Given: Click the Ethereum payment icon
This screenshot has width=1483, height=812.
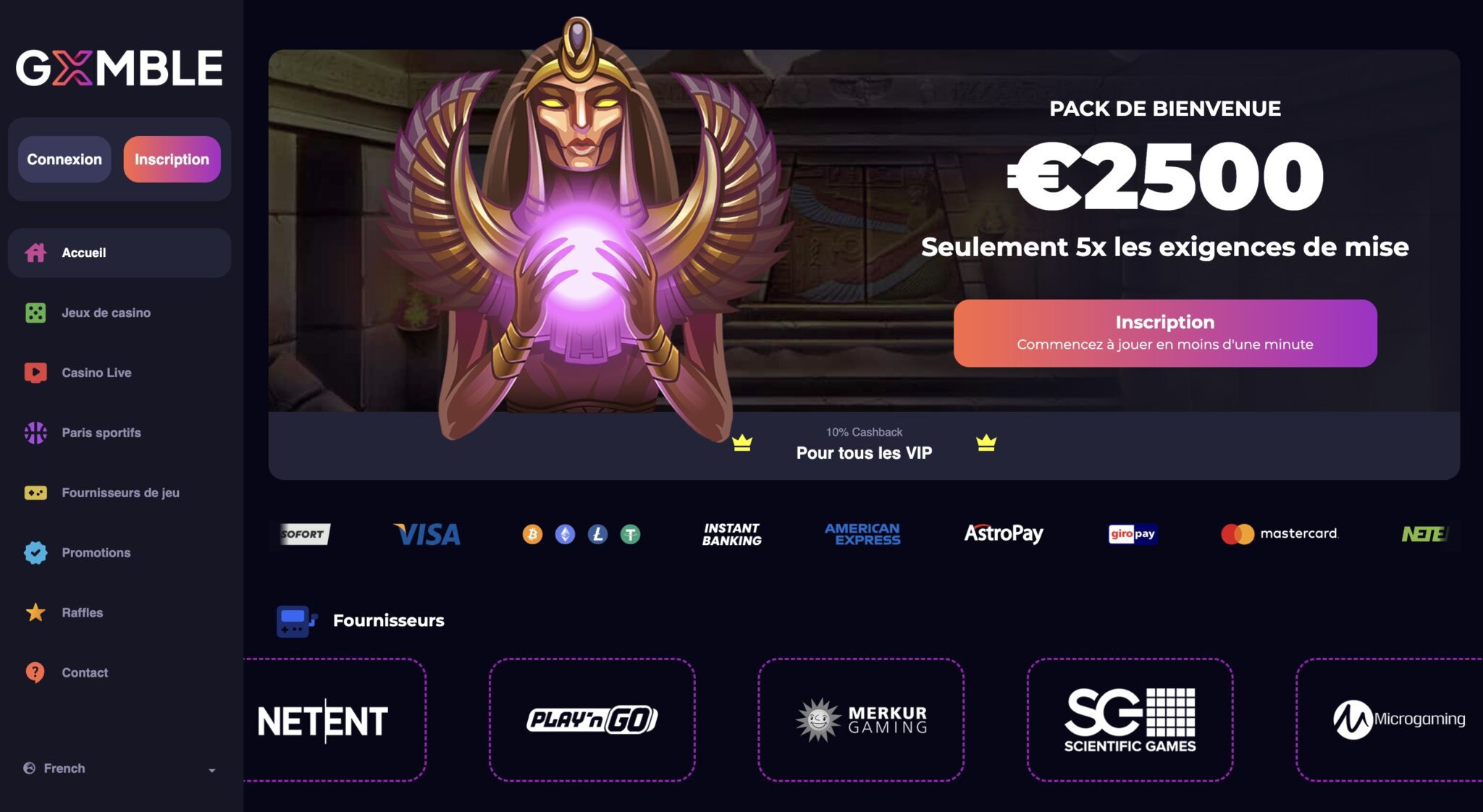Looking at the screenshot, I should tap(565, 534).
